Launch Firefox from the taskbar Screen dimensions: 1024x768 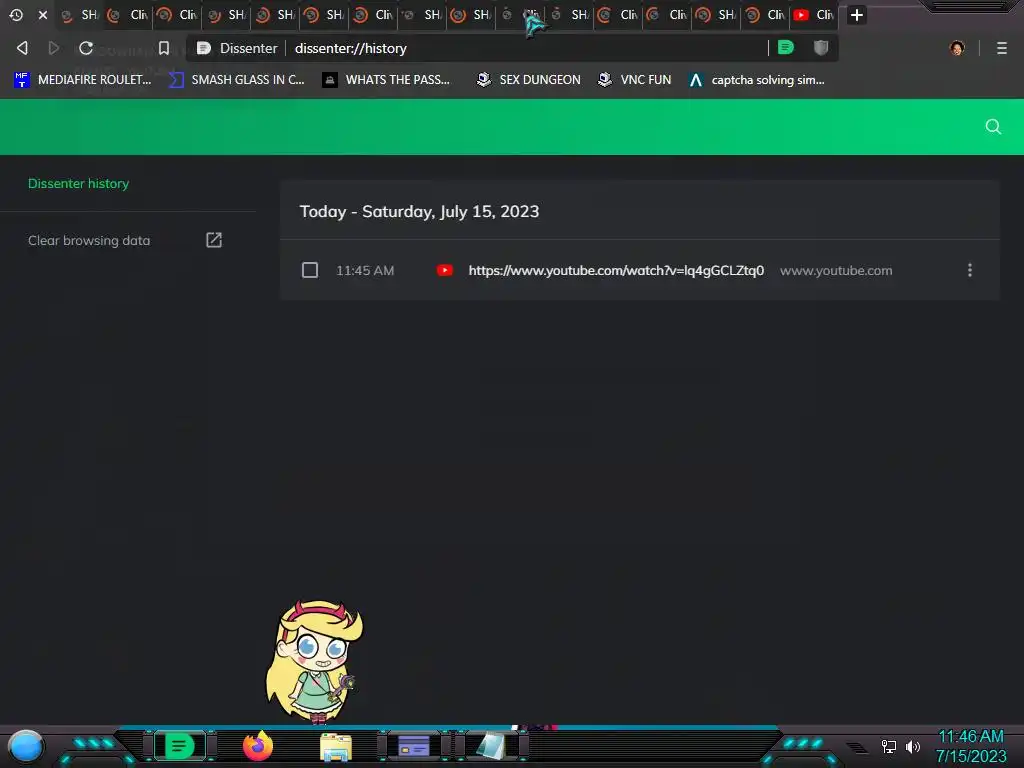coord(258,746)
